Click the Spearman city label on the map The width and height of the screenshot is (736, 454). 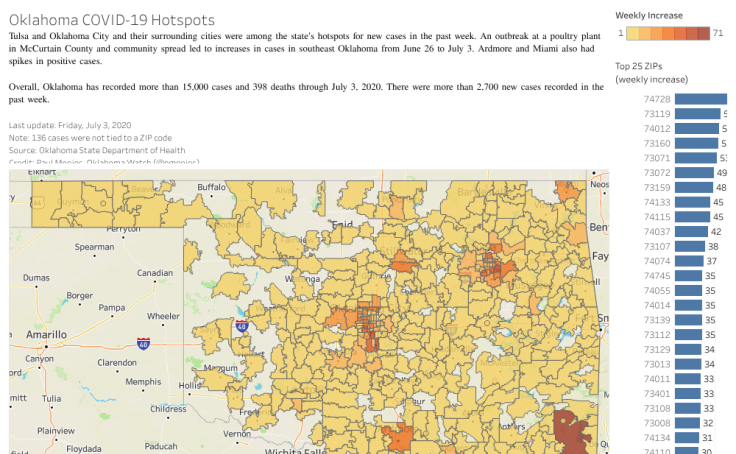pyautogui.click(x=94, y=247)
